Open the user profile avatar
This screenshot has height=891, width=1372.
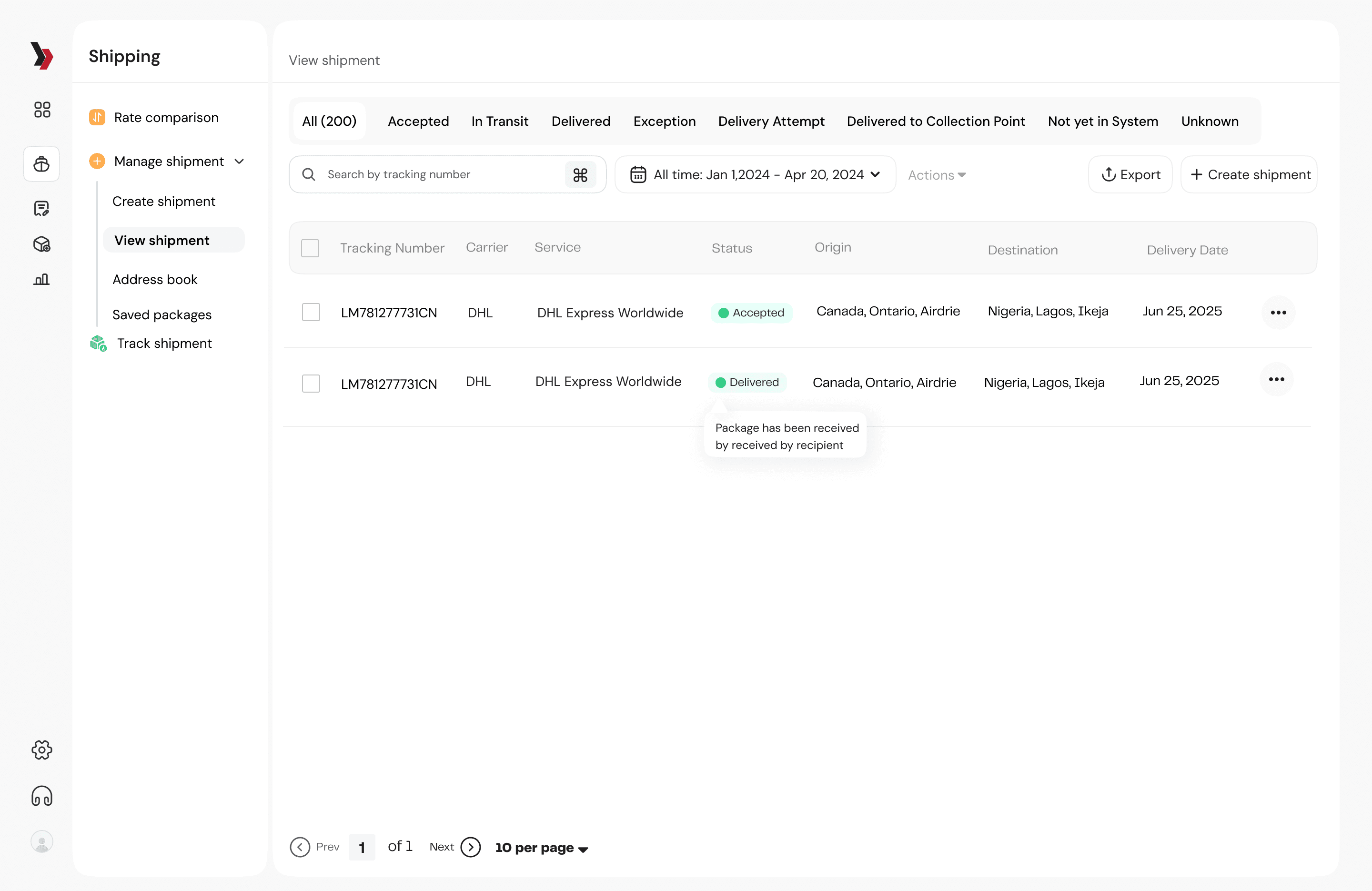click(41, 842)
